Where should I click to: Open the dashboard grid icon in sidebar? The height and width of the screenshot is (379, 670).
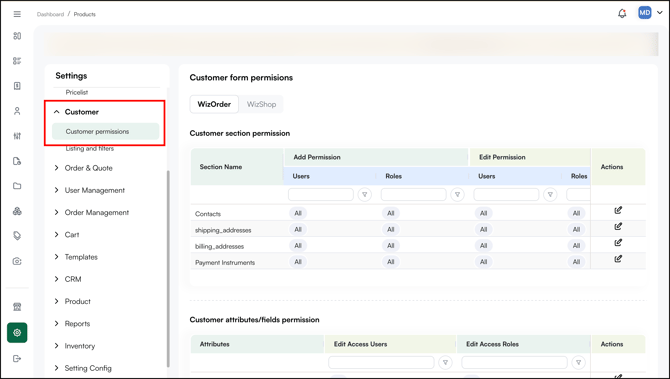pyautogui.click(x=17, y=36)
